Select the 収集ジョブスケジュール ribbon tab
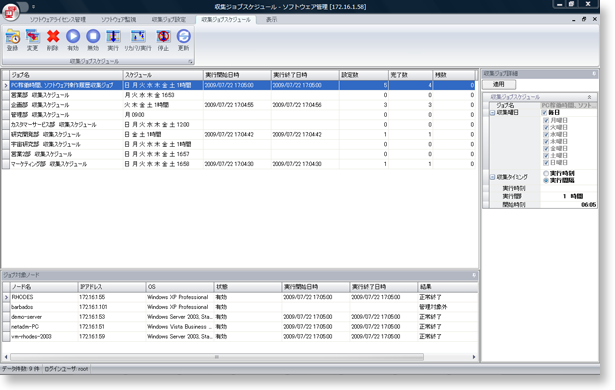615x390 pixels. [226, 19]
